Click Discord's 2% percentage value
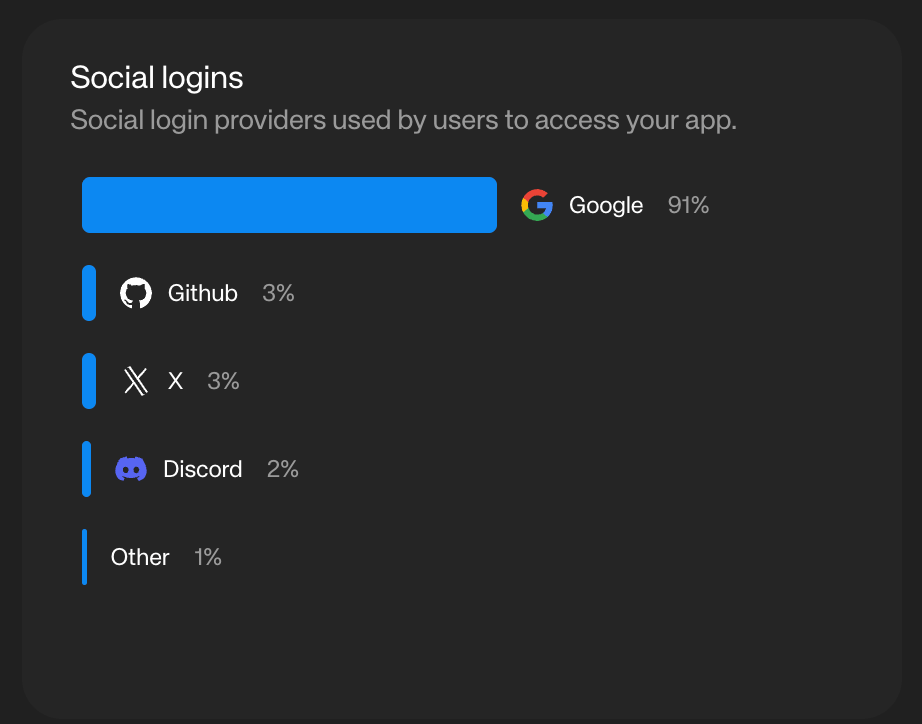 (283, 469)
